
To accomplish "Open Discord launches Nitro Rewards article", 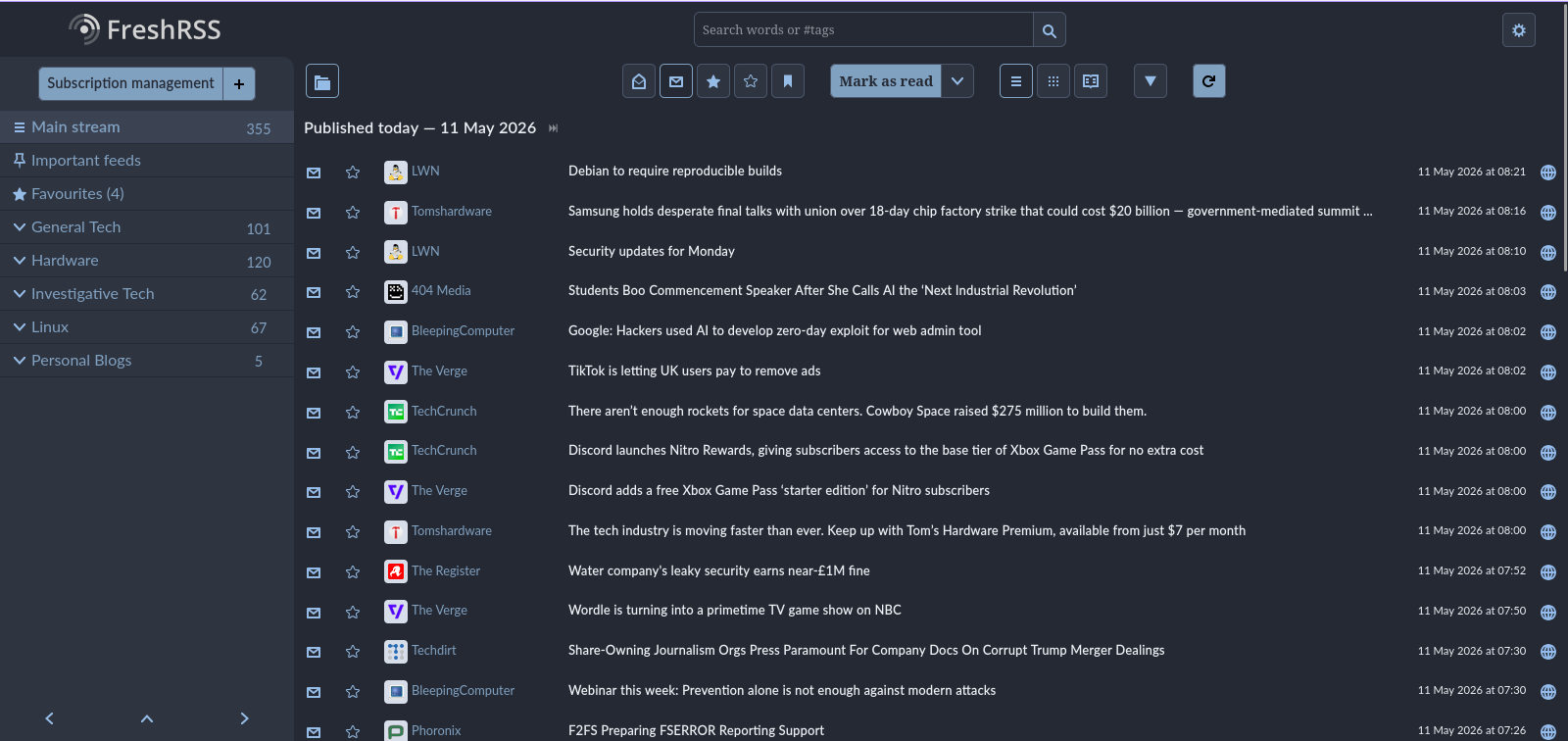I will (886, 451).
